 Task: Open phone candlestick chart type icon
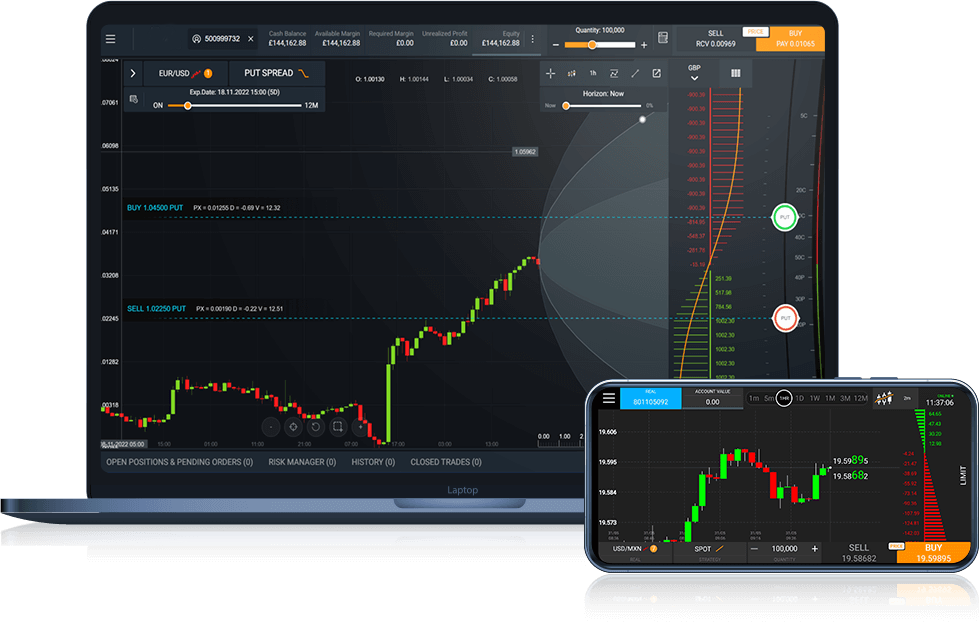(884, 398)
